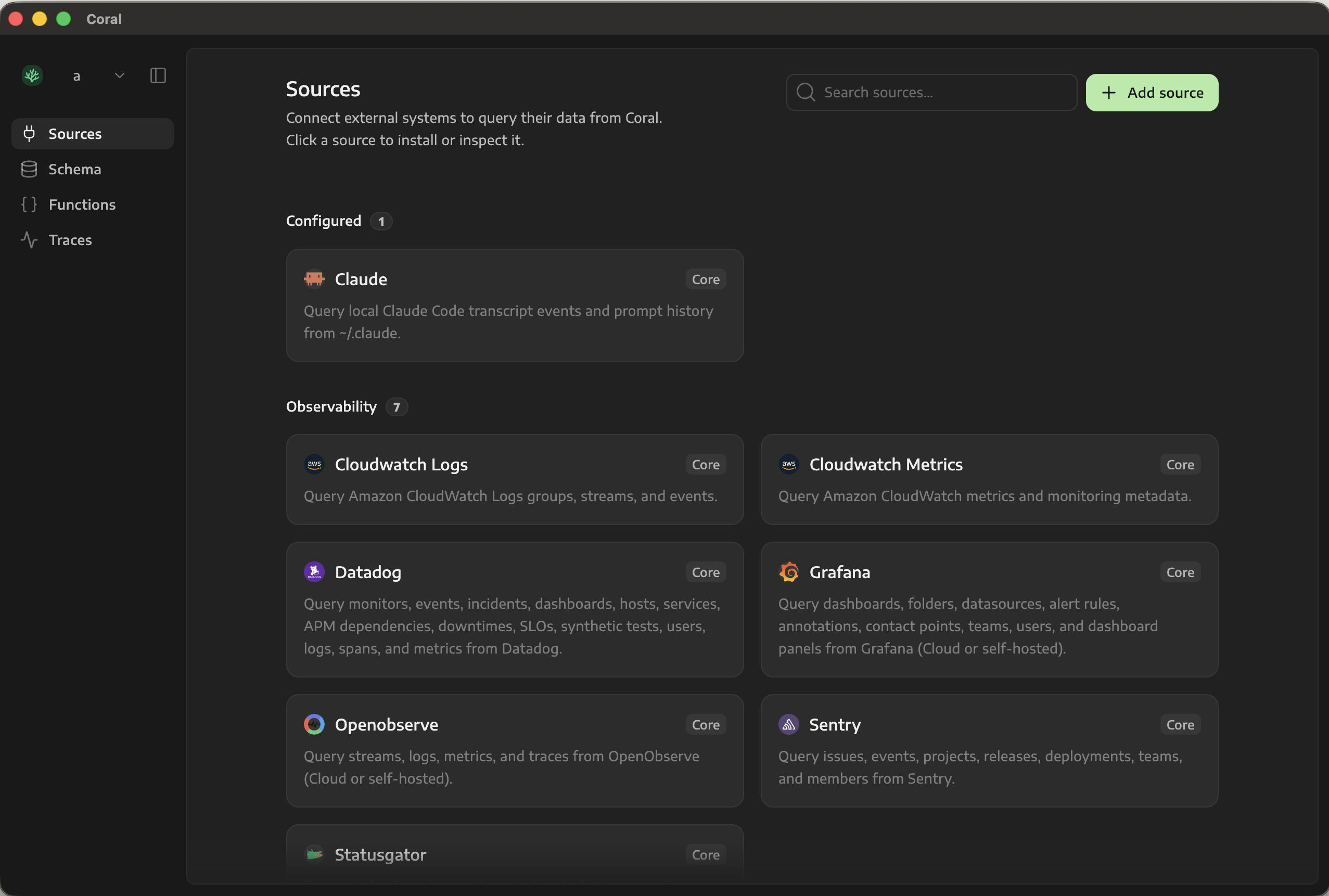
Task: Click the 'Configured' section heading
Action: 323,221
